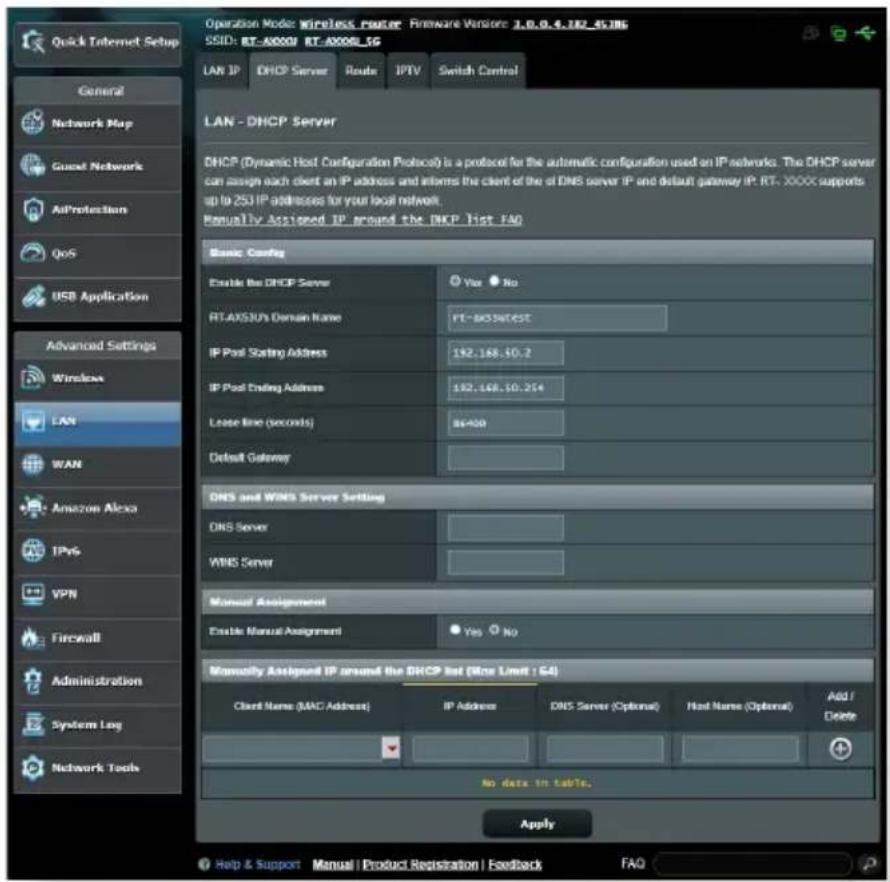Open the Manual link in the footer
Screen dimensions: 890x882
[x=333, y=864]
